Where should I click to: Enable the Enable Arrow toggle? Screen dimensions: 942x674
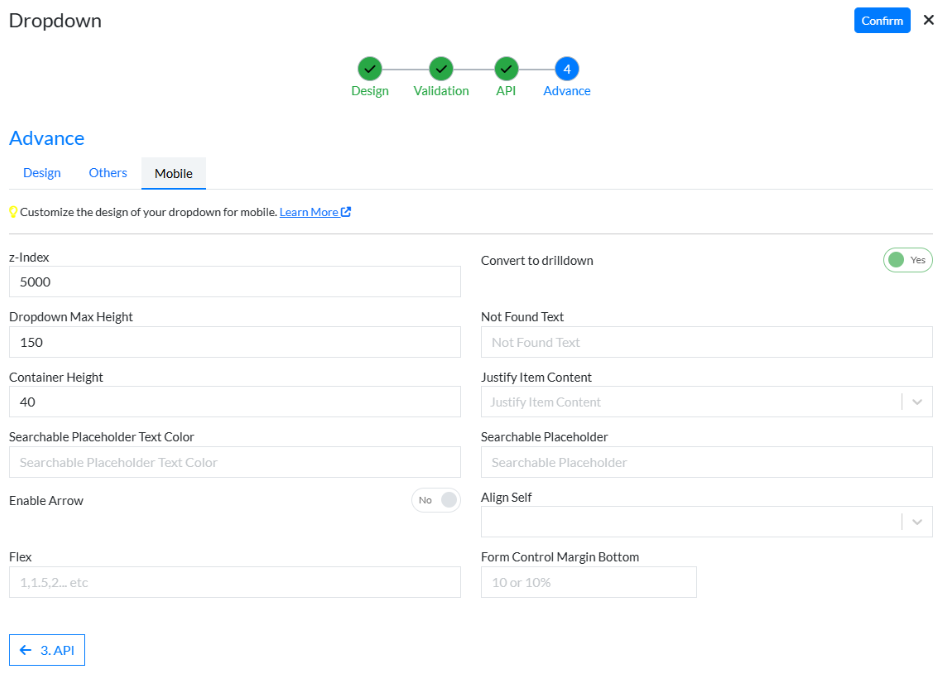(436, 500)
